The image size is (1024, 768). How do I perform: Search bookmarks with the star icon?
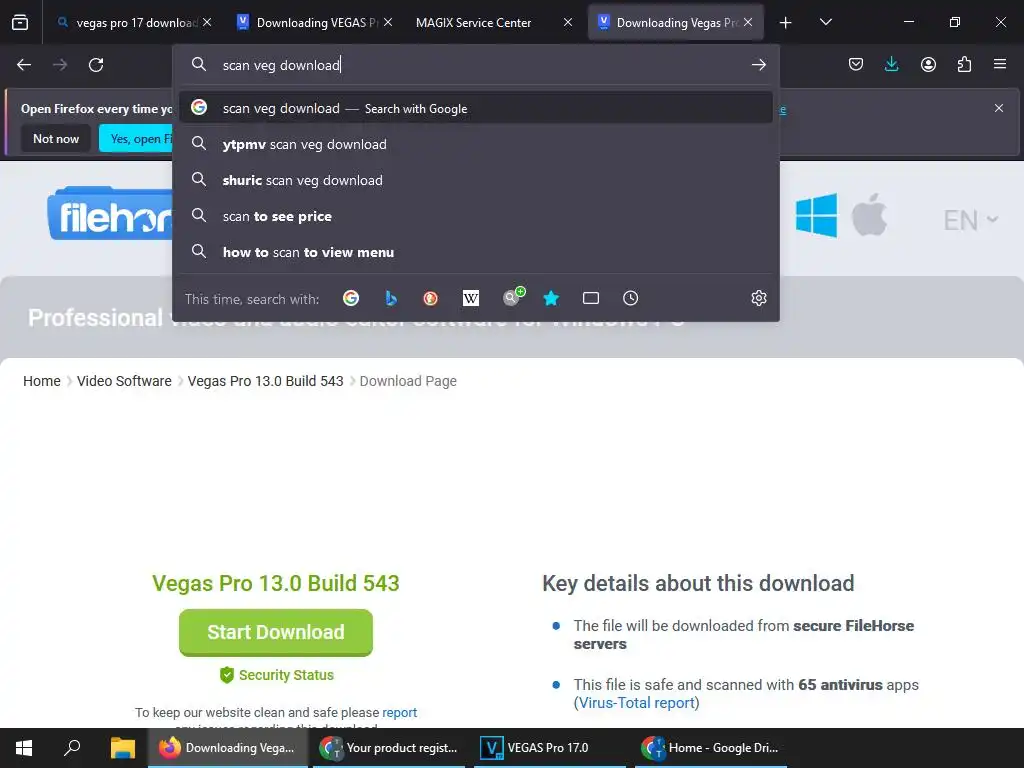tap(551, 298)
